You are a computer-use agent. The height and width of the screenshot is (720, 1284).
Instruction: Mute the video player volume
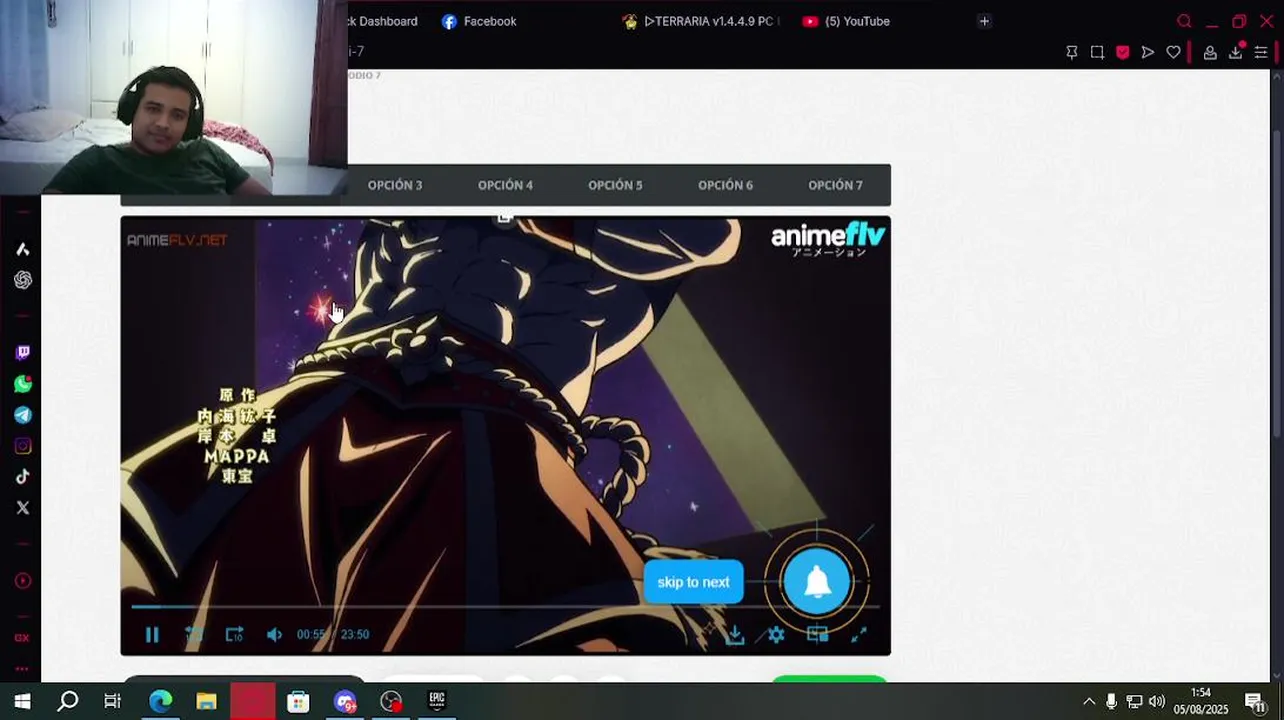[274, 634]
